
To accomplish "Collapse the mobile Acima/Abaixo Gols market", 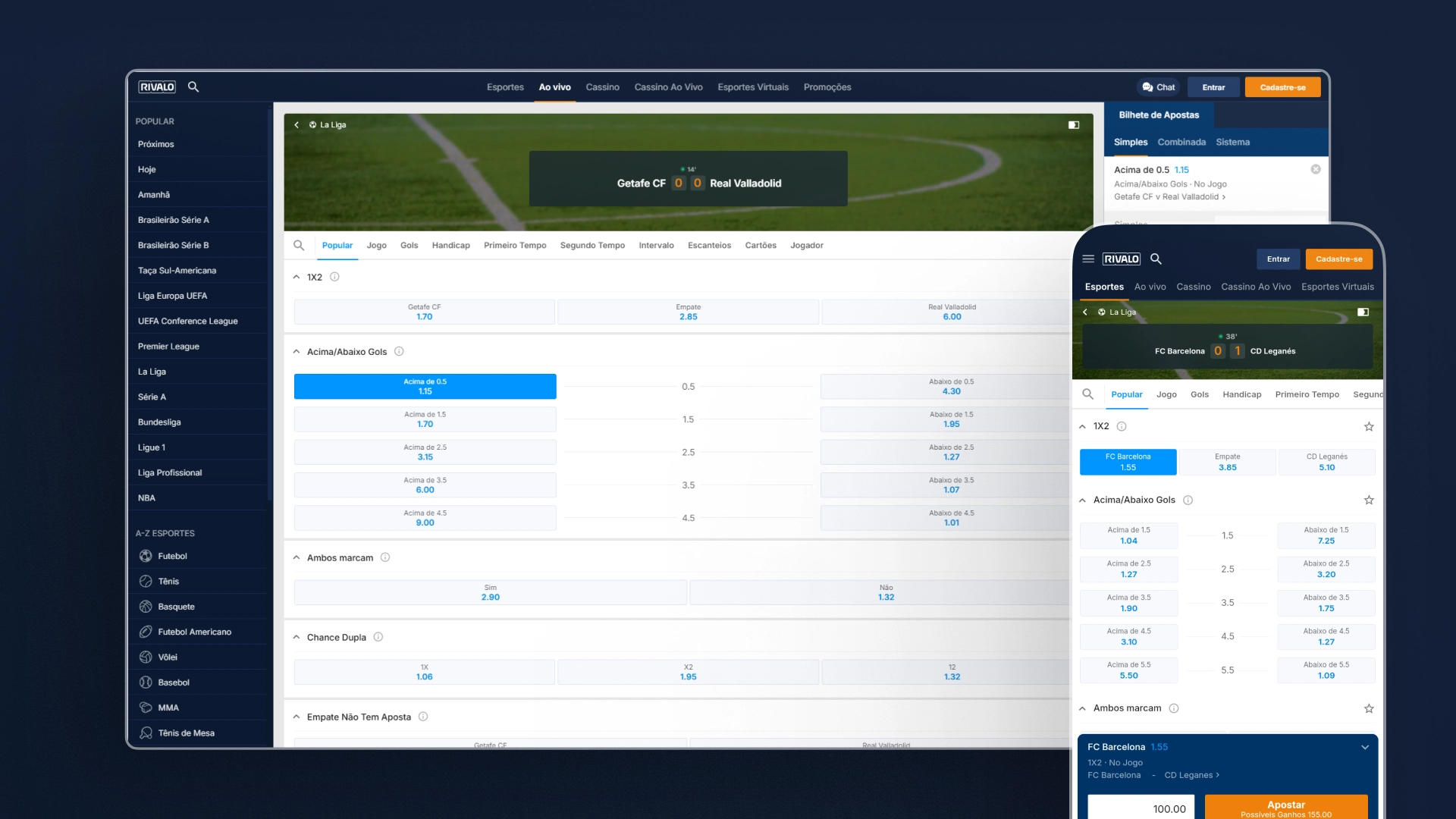I will pos(1082,500).
